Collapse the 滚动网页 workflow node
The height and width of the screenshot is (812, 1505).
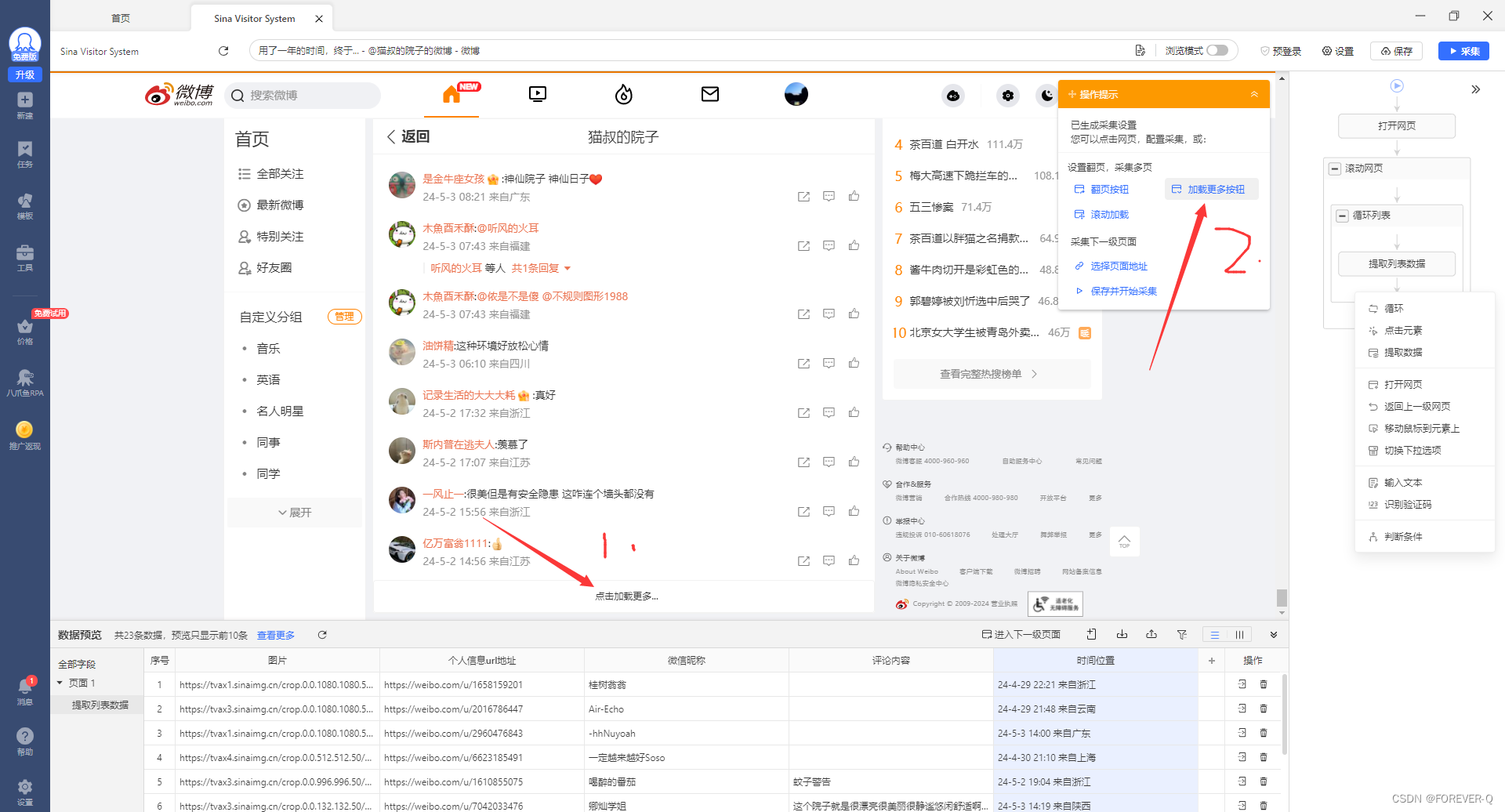[1335, 169]
